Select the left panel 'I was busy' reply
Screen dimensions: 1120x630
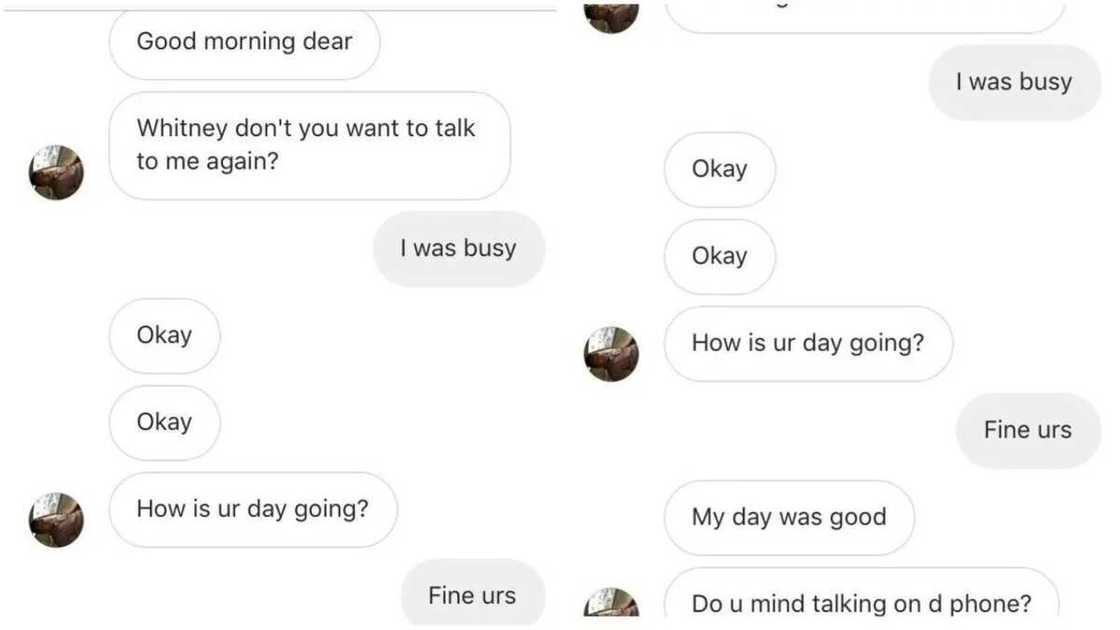coord(458,248)
